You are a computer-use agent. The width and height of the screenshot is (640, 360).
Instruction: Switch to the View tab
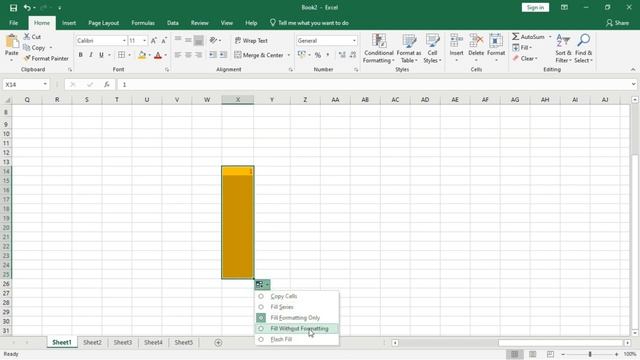[x=227, y=23]
